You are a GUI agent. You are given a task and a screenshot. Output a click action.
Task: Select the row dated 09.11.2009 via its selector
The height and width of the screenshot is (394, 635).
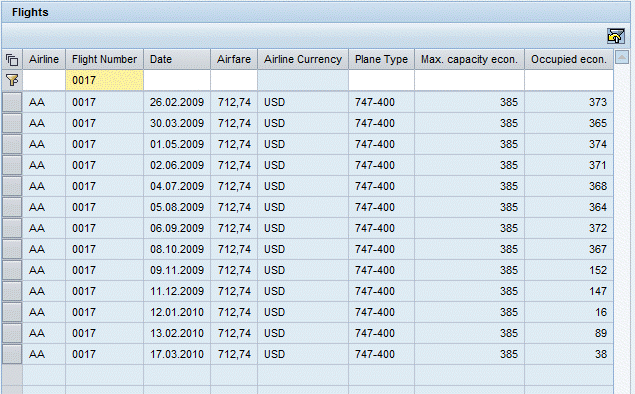pos(12,270)
